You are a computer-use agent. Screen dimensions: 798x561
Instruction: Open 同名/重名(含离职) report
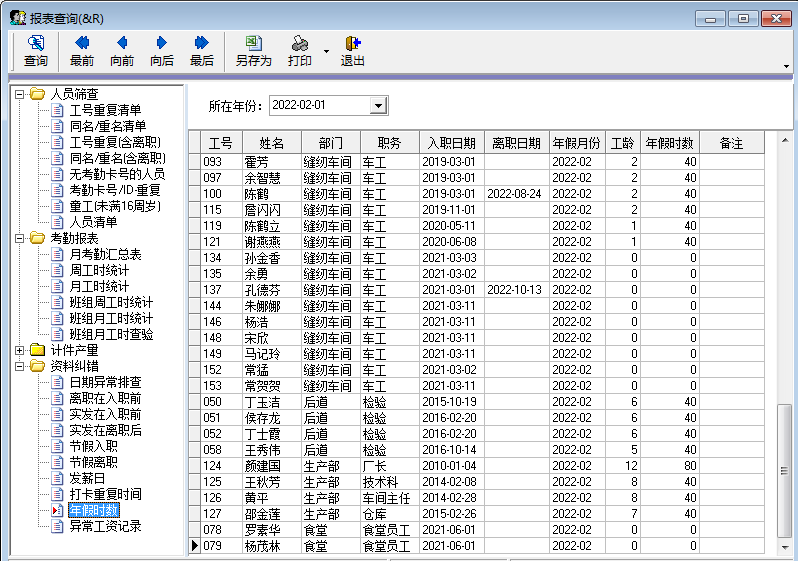[x=118, y=158]
